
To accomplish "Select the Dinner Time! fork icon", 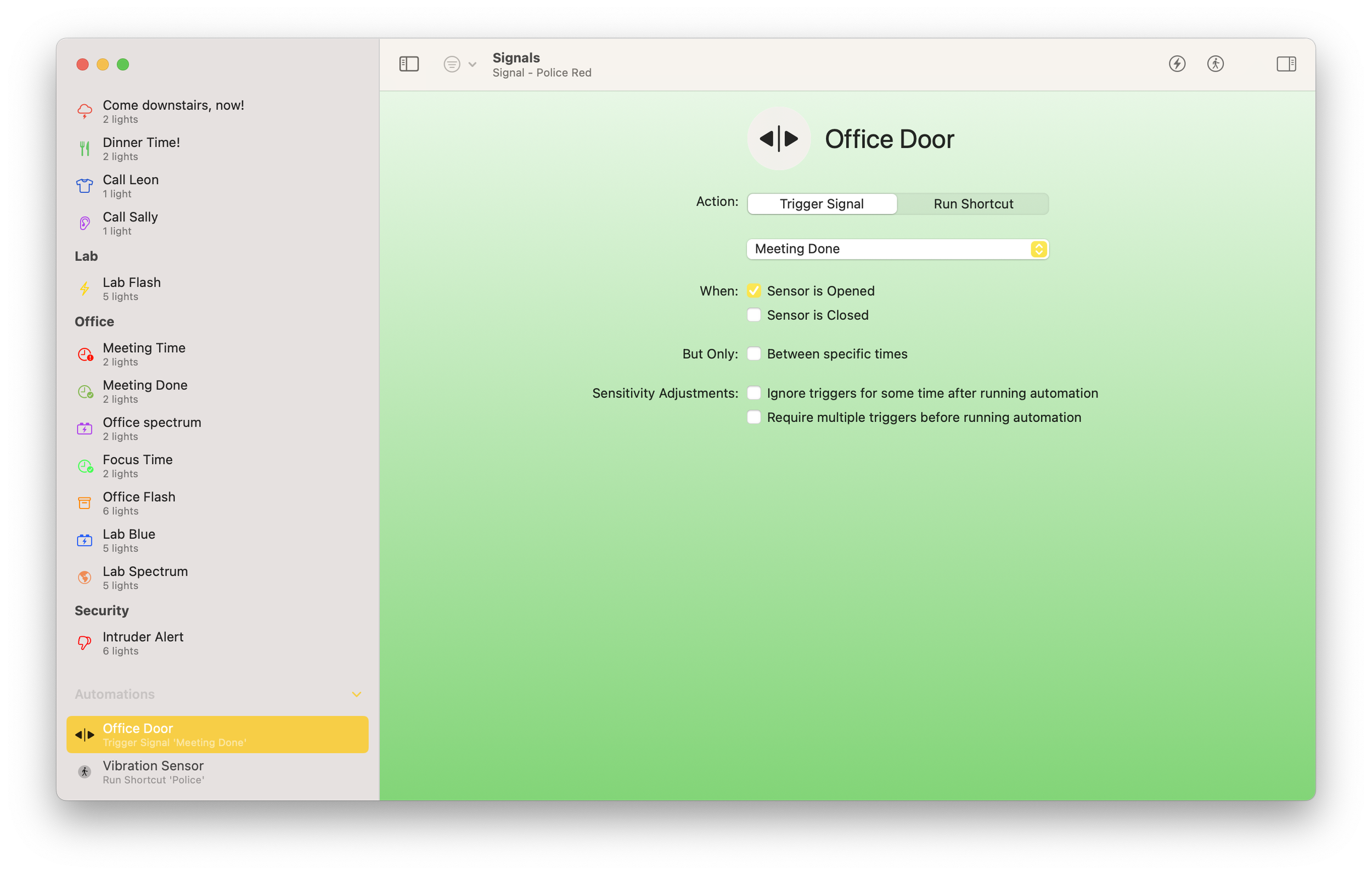I will [x=85, y=149].
